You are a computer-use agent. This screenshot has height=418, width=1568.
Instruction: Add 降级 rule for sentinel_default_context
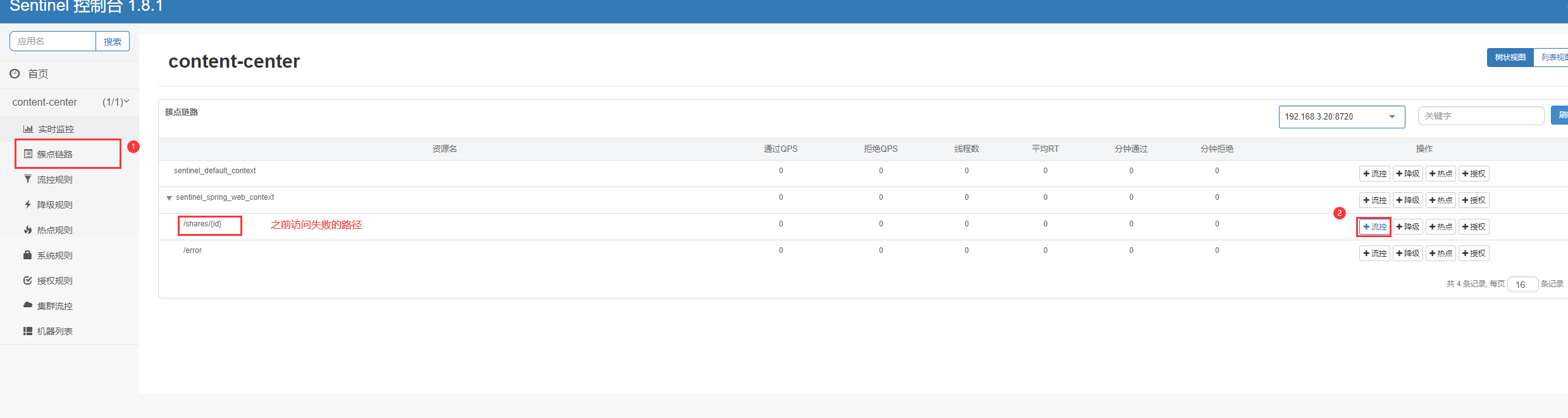tap(1407, 173)
